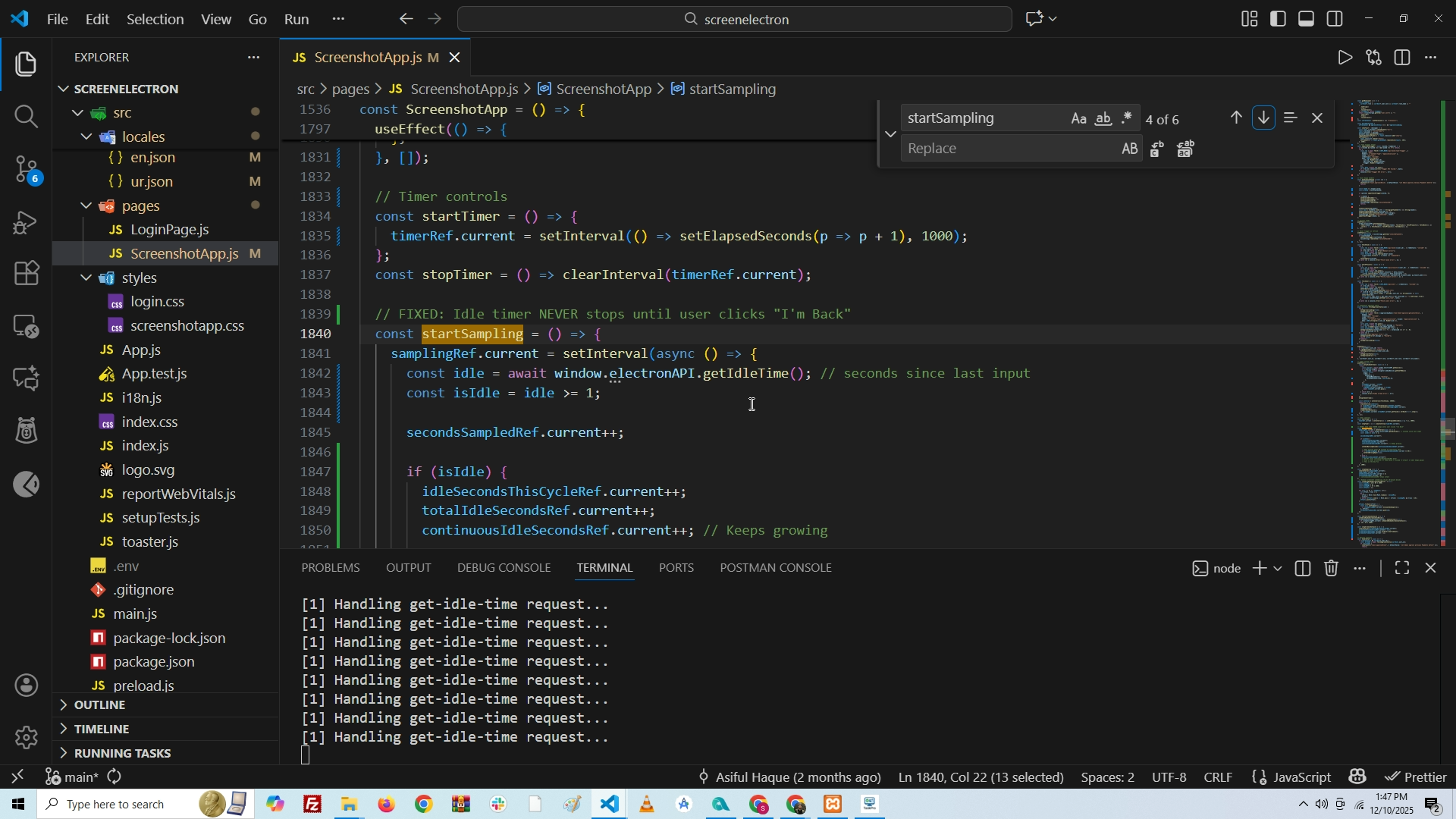This screenshot has height=819, width=1456.
Task: Split the editor to the right
Action: coord(1402,58)
